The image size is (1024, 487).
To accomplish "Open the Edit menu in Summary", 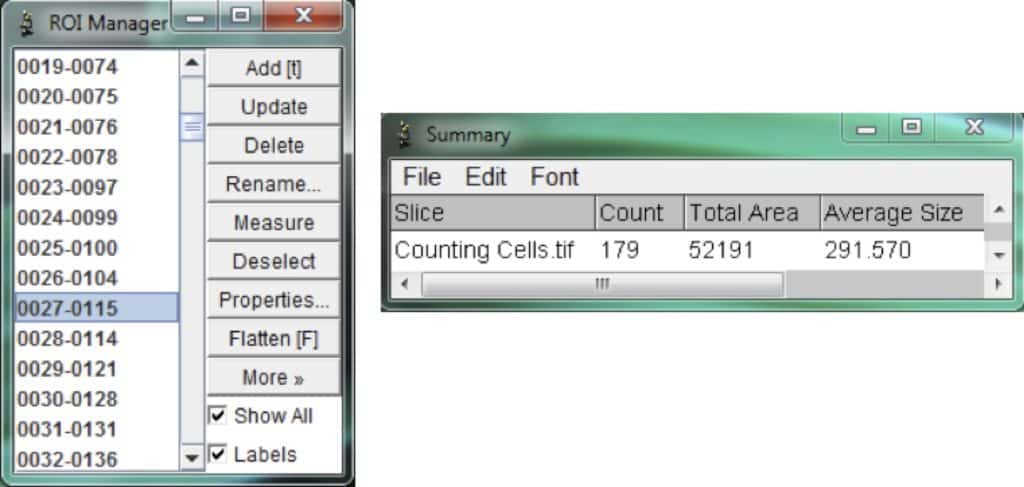I will click(486, 177).
